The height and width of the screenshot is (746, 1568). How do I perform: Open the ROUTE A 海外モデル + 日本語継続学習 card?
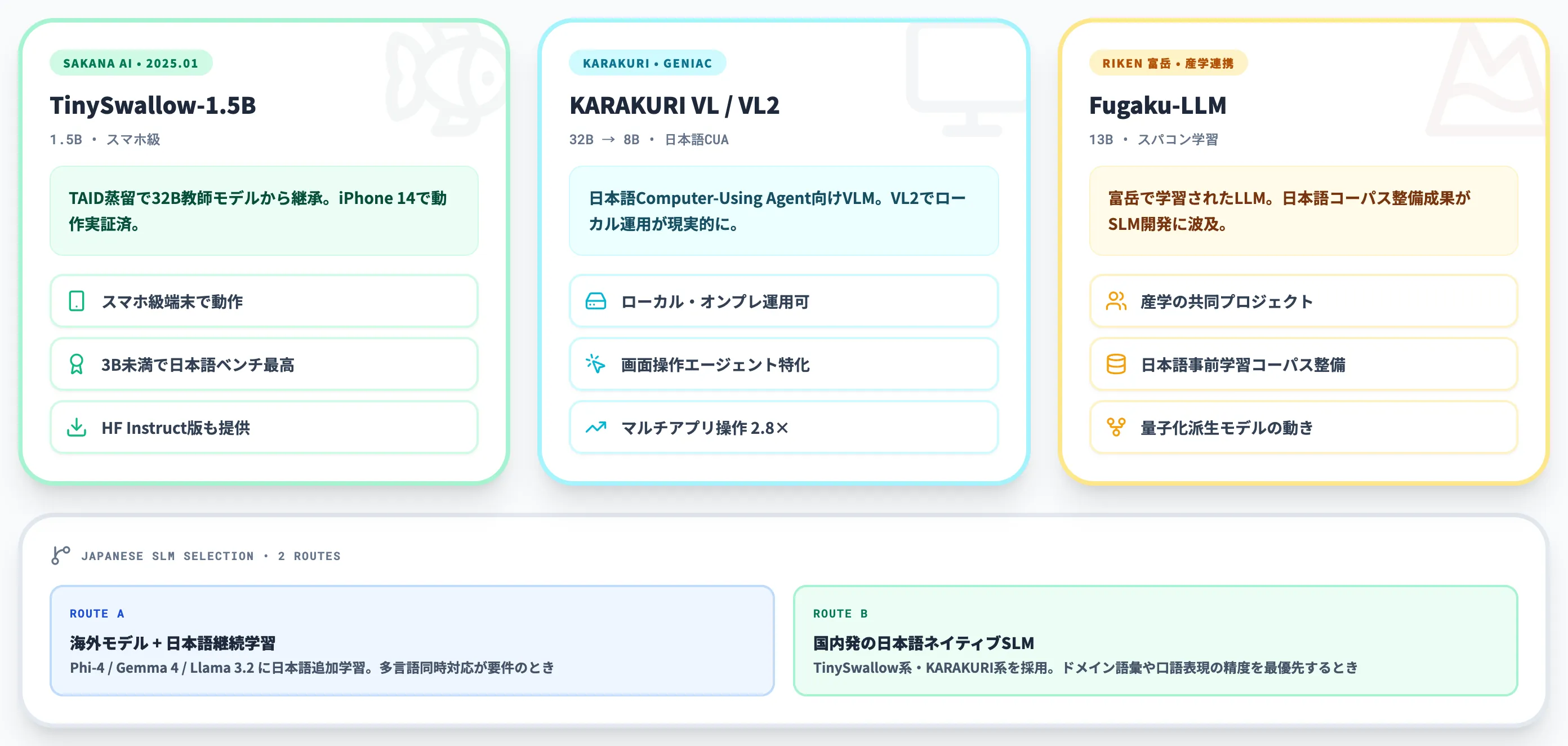pyautogui.click(x=412, y=641)
